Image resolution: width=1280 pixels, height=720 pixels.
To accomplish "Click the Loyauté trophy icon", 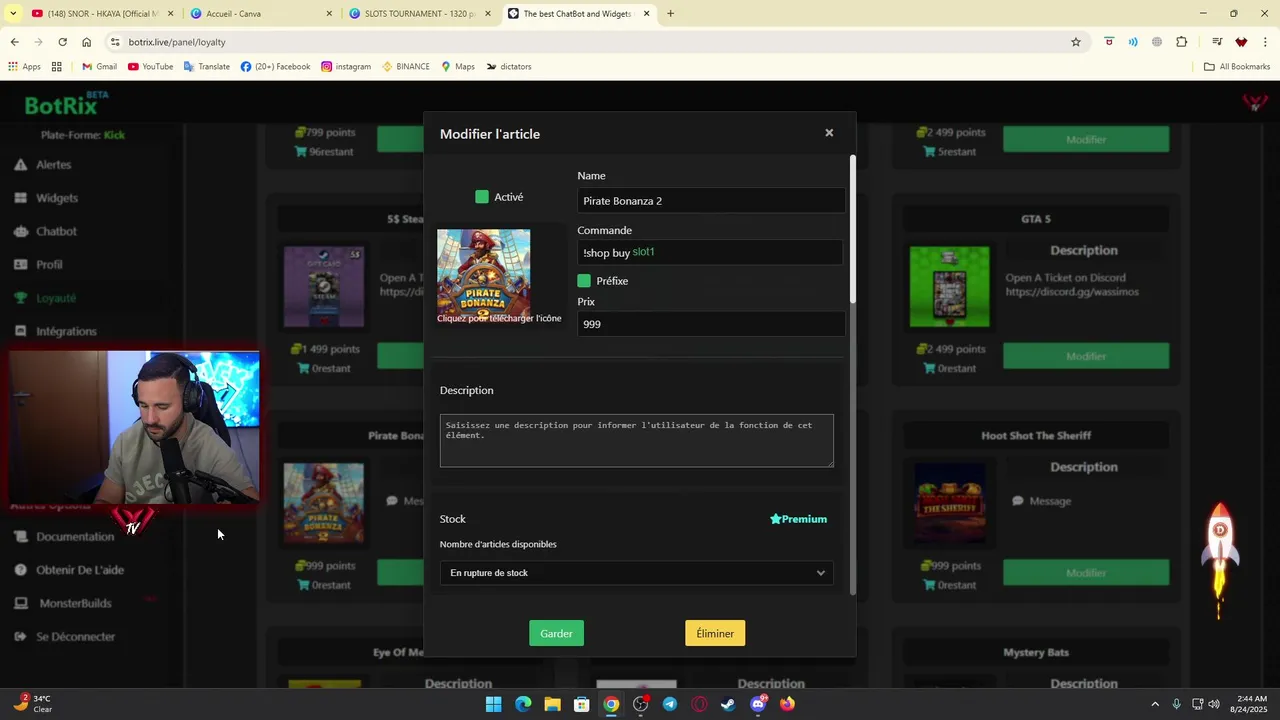I will (20, 298).
